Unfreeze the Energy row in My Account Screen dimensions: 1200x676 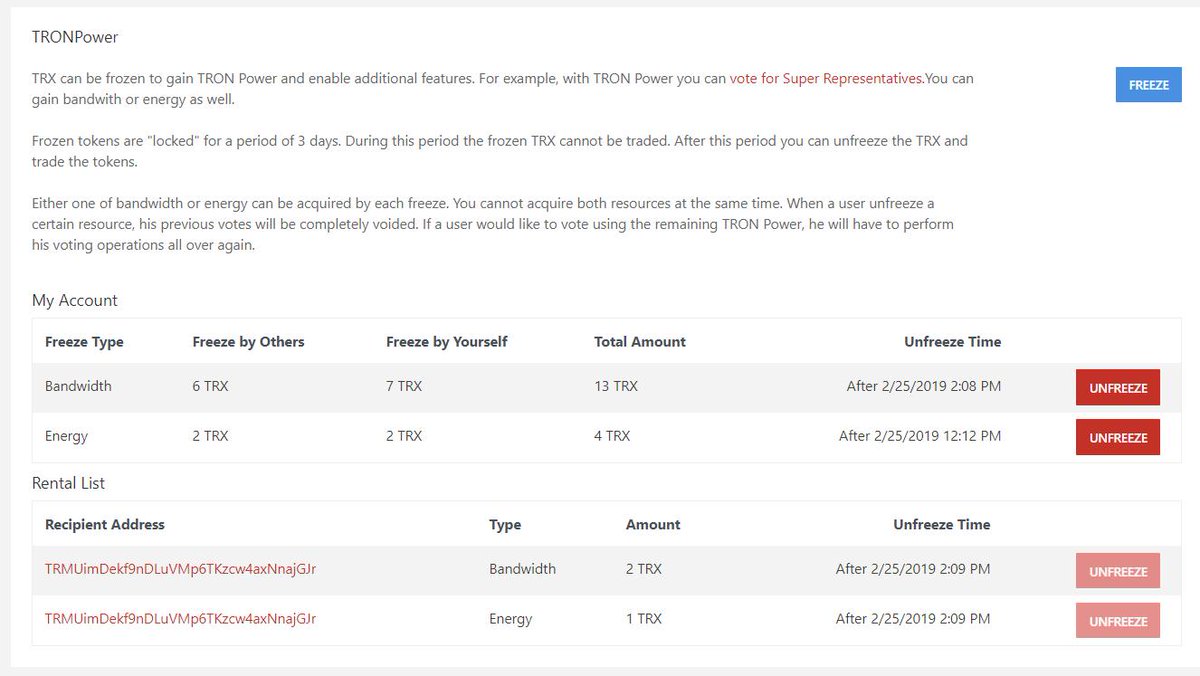click(1118, 437)
